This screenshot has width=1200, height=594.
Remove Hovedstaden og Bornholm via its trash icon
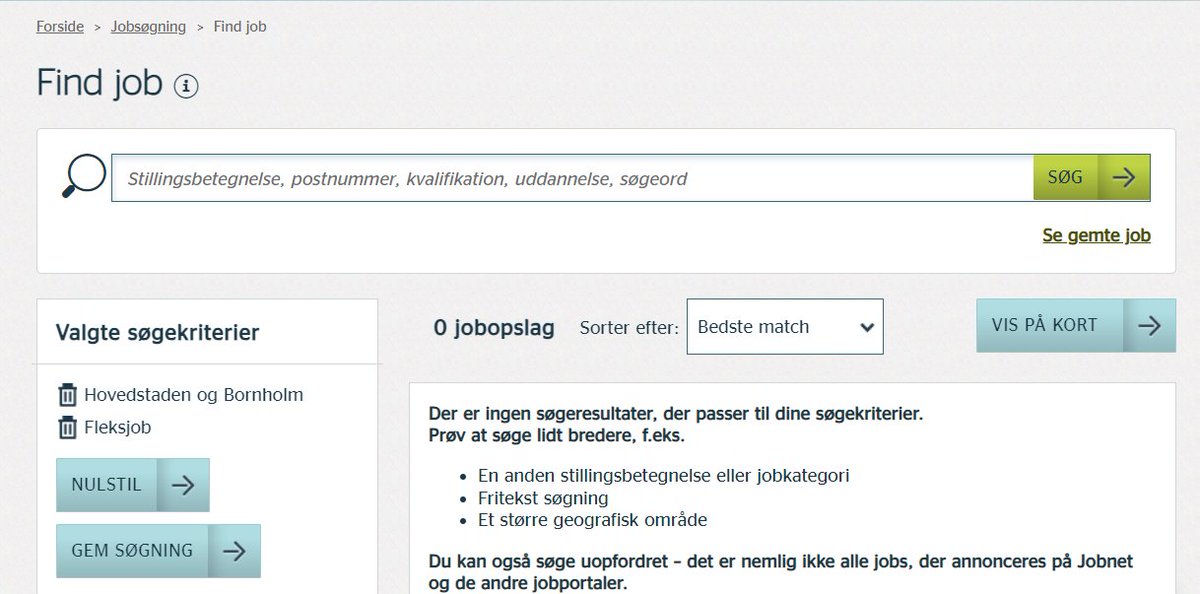coord(67,394)
